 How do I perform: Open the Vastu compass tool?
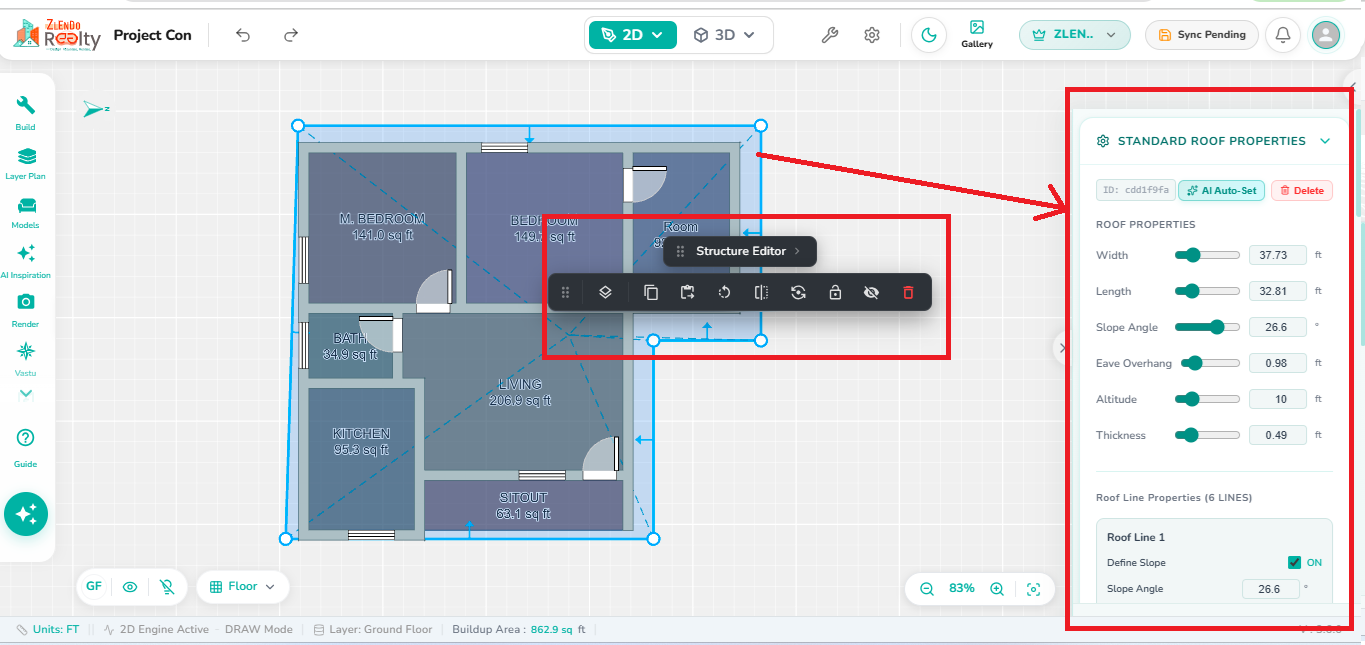point(26,357)
